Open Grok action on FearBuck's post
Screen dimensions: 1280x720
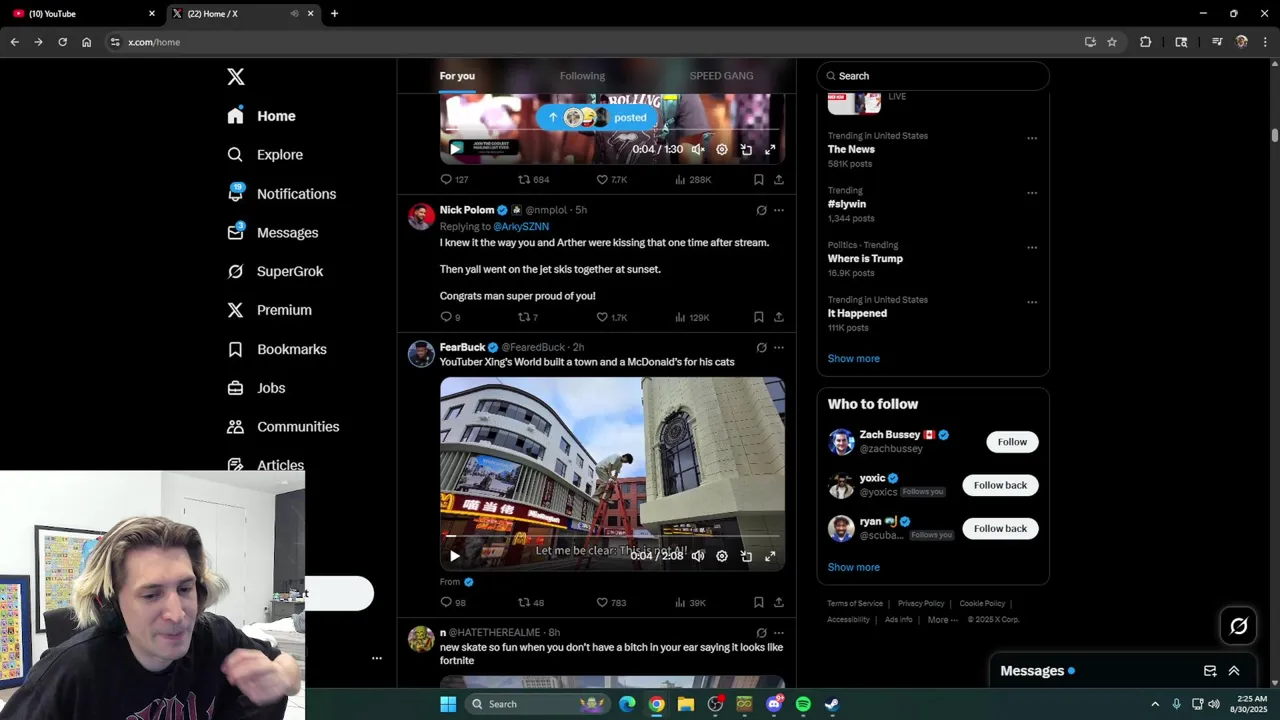[761, 348]
